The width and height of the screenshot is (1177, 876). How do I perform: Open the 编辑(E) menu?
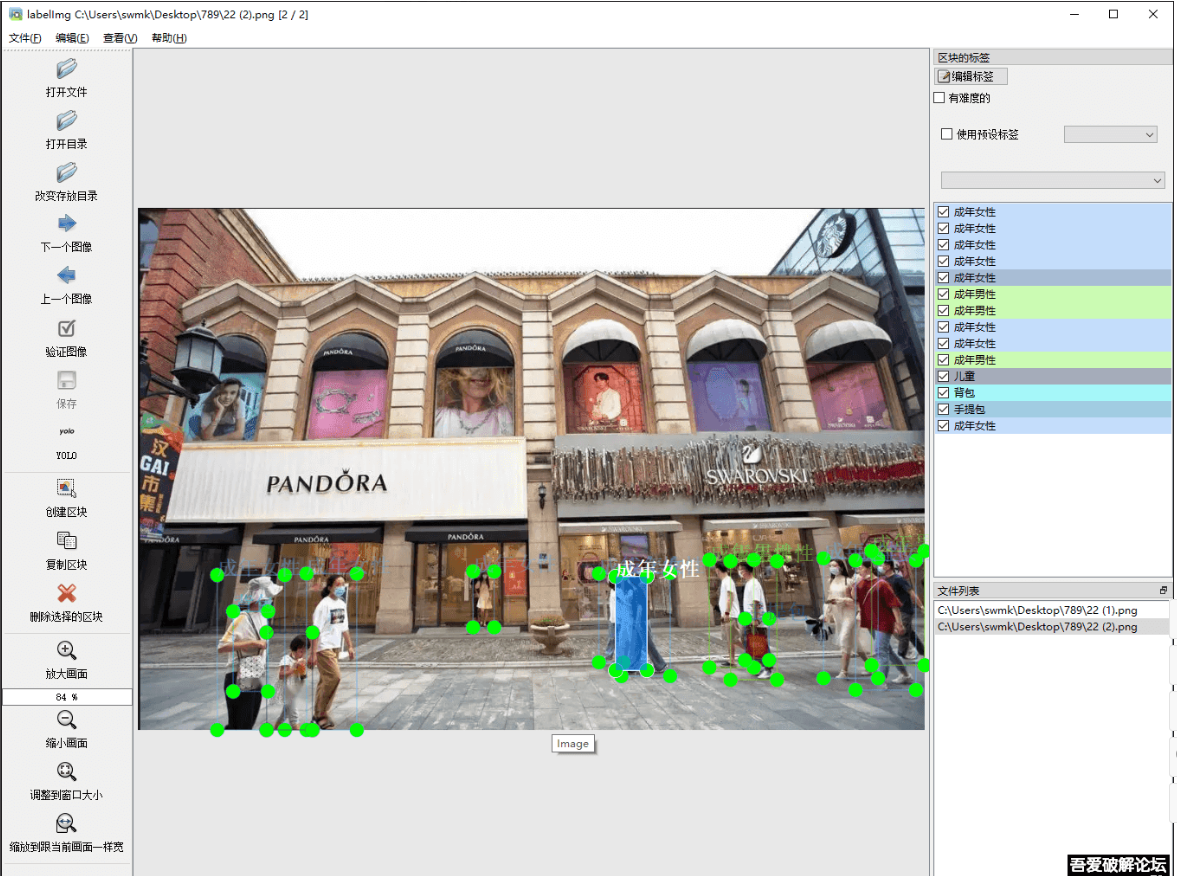[72, 38]
